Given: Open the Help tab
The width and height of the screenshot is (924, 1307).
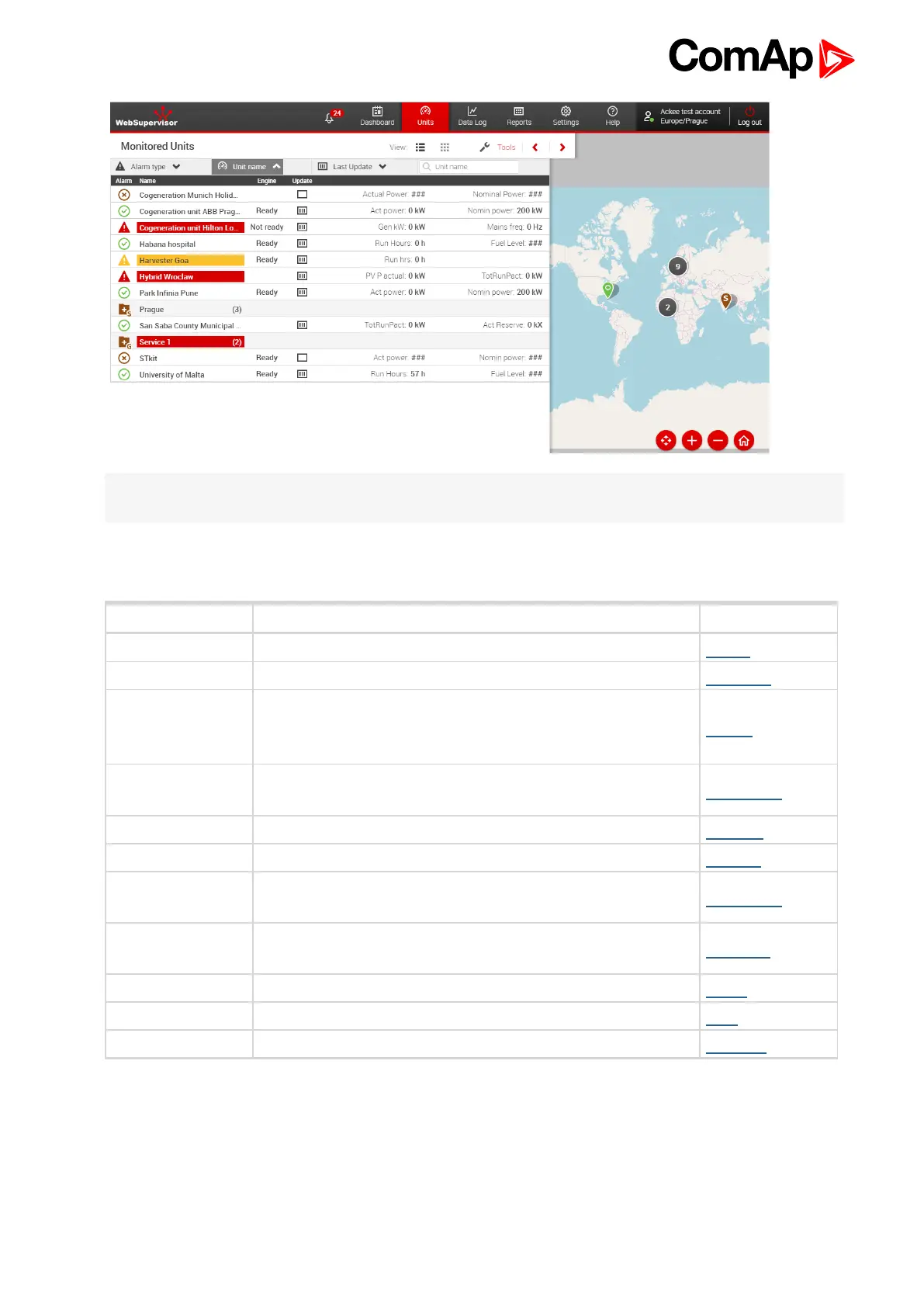Looking at the screenshot, I should [612, 116].
